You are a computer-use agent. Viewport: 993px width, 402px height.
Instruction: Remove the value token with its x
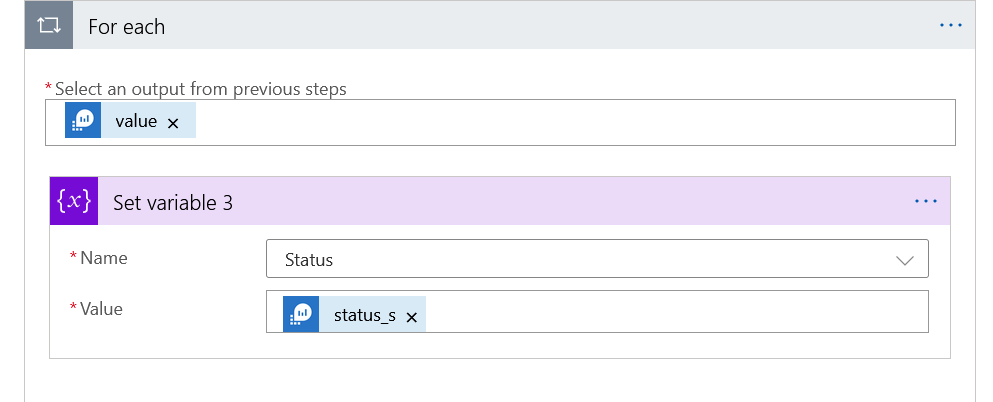tap(173, 122)
